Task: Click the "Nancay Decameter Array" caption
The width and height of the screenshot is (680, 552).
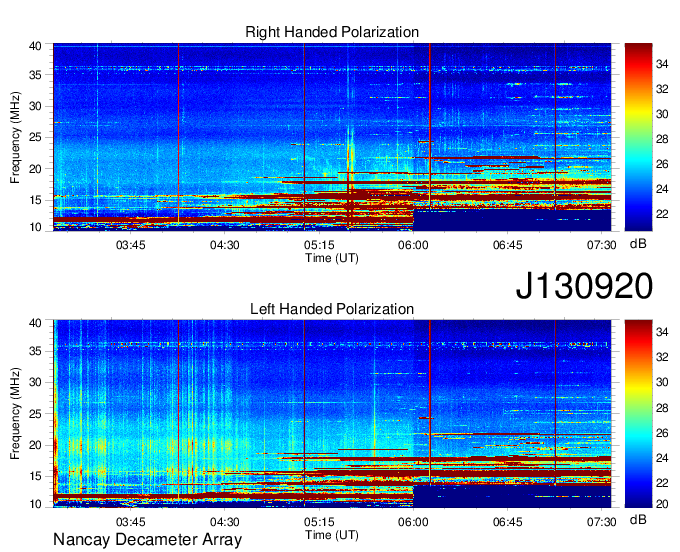Action: [x=147, y=540]
